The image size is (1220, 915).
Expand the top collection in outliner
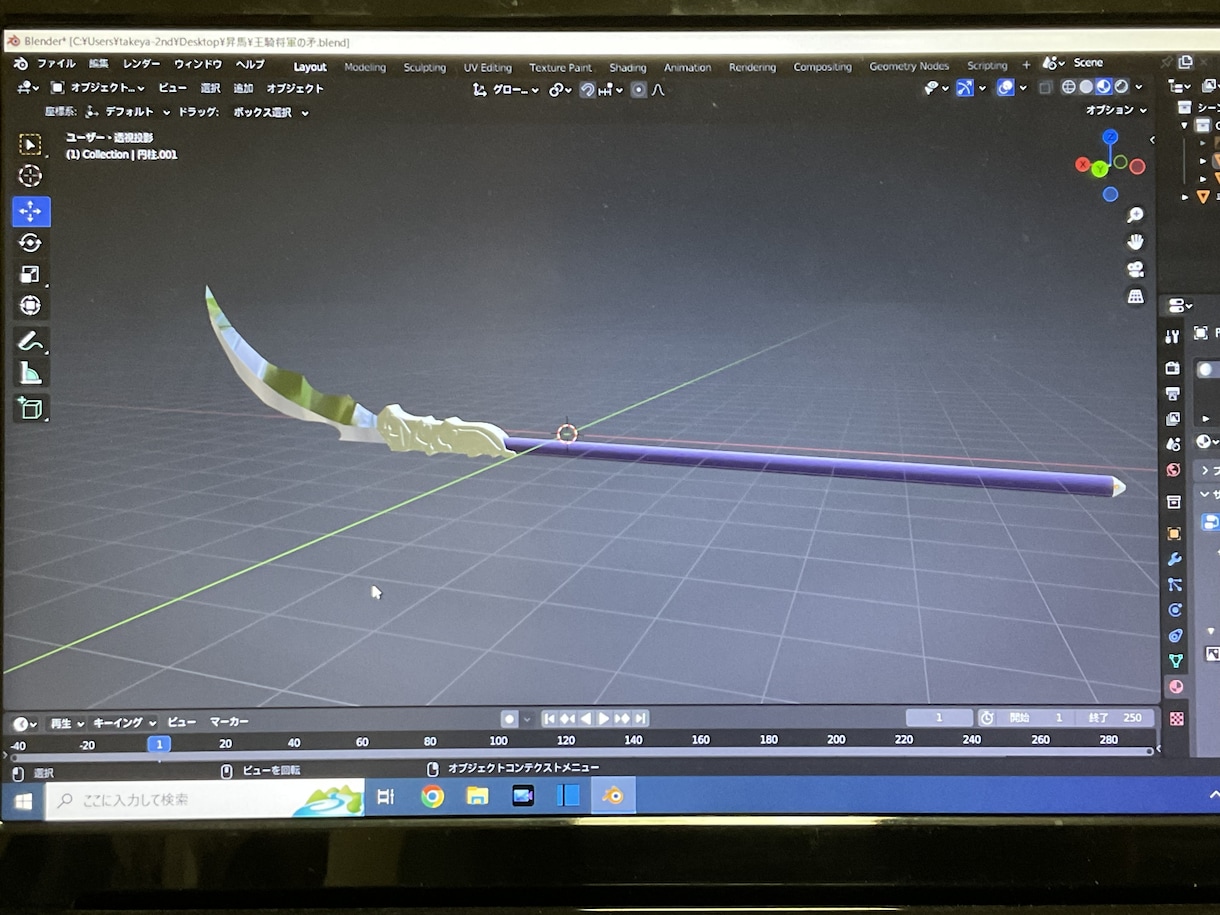pyautogui.click(x=1186, y=126)
